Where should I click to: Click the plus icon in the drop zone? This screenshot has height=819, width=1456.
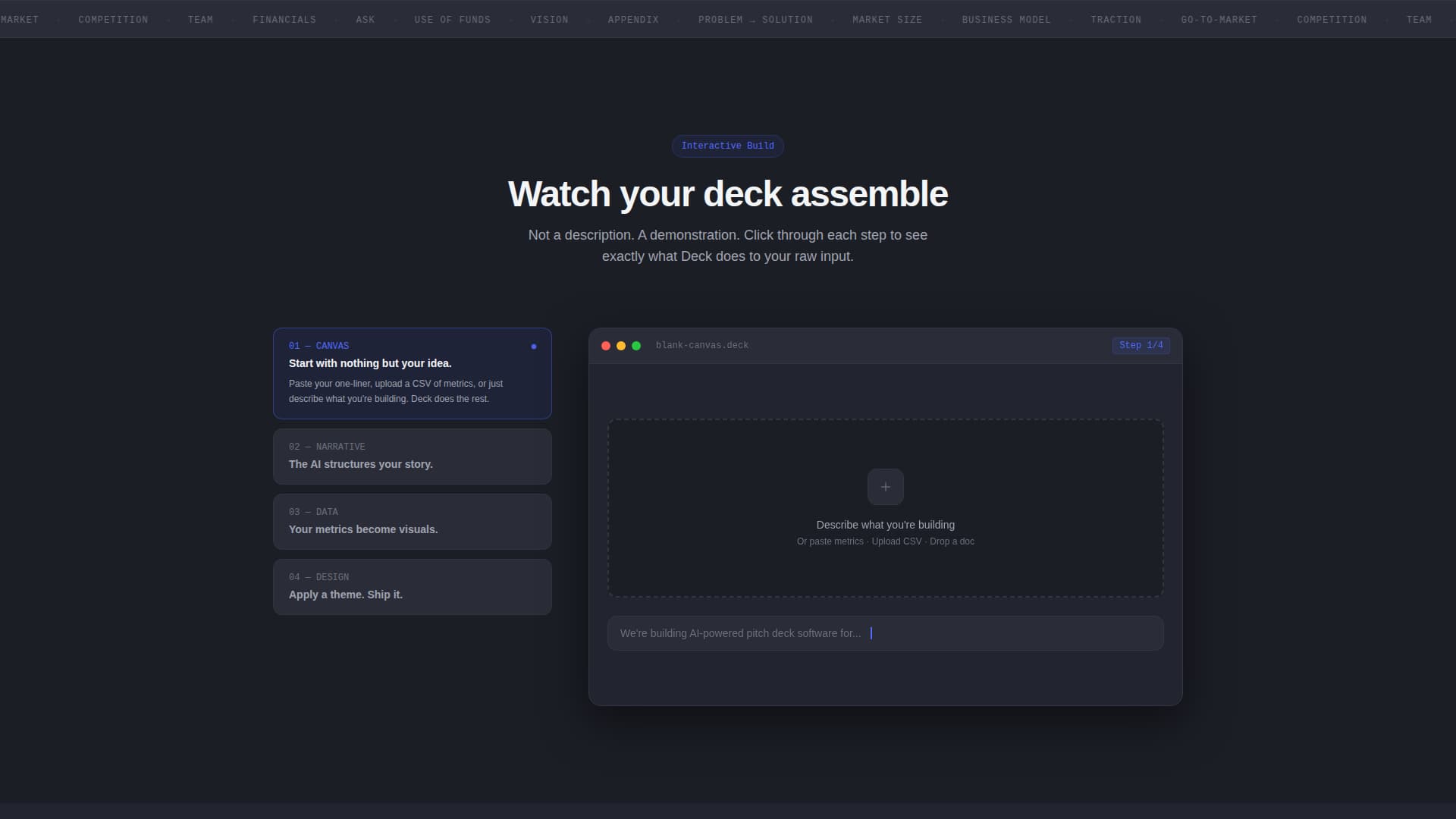pos(885,487)
